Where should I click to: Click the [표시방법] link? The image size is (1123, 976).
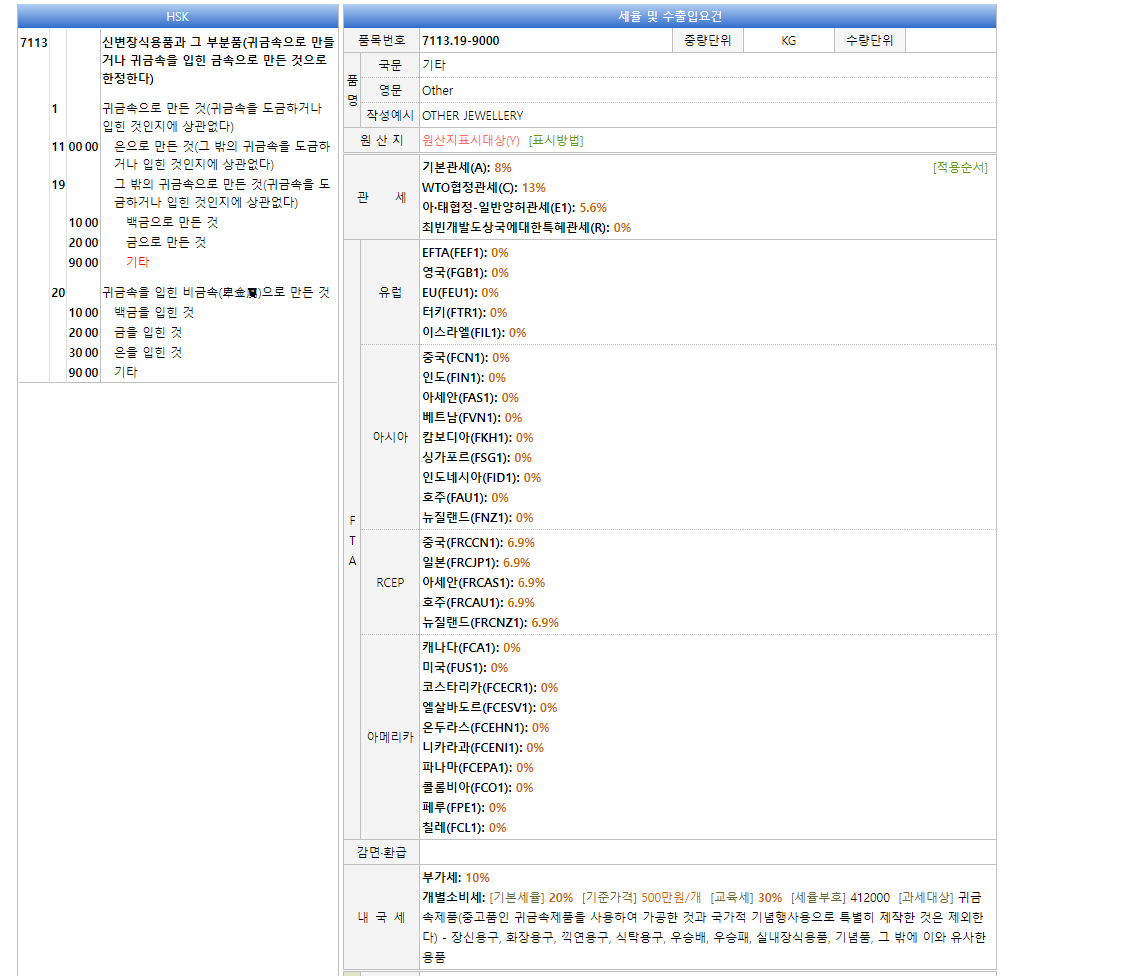555,141
